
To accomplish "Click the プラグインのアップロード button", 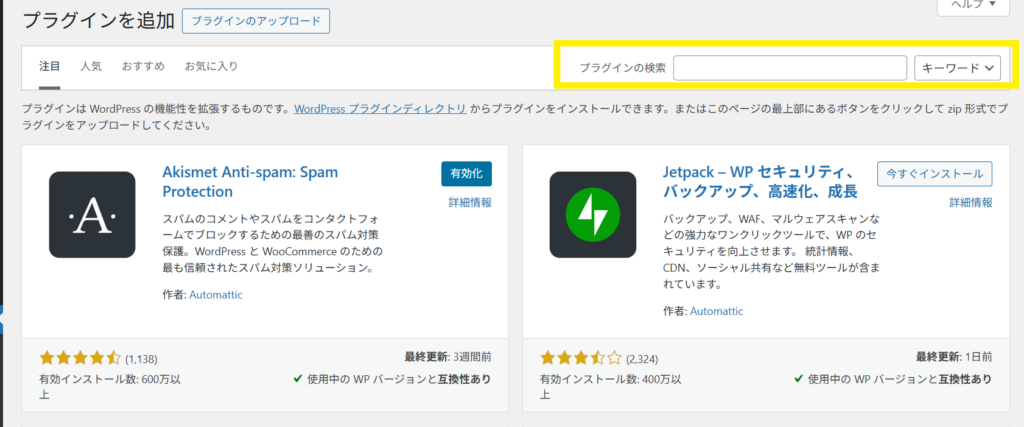I will pos(256,21).
